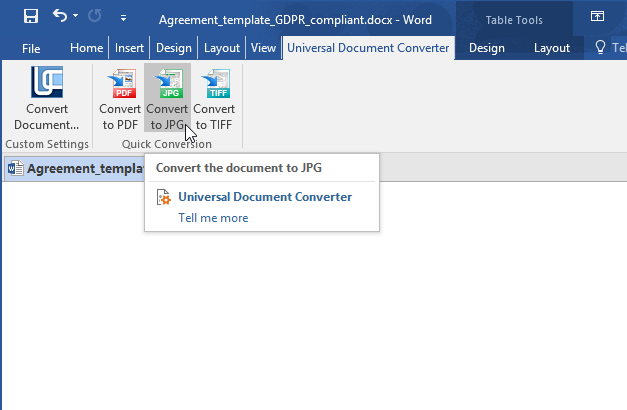Open Customize Quick Access Toolbar dropdown
This screenshot has width=627, height=410.
coord(124,18)
